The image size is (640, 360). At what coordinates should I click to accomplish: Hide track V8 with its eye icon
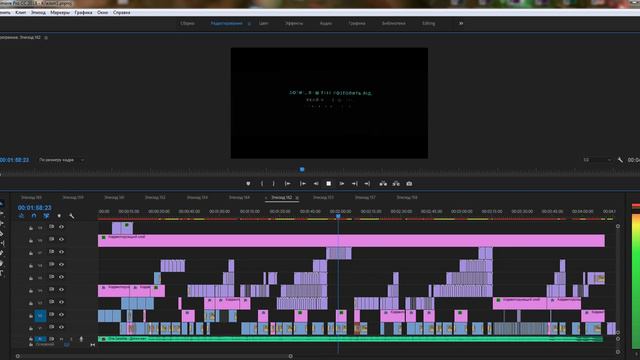61,240
